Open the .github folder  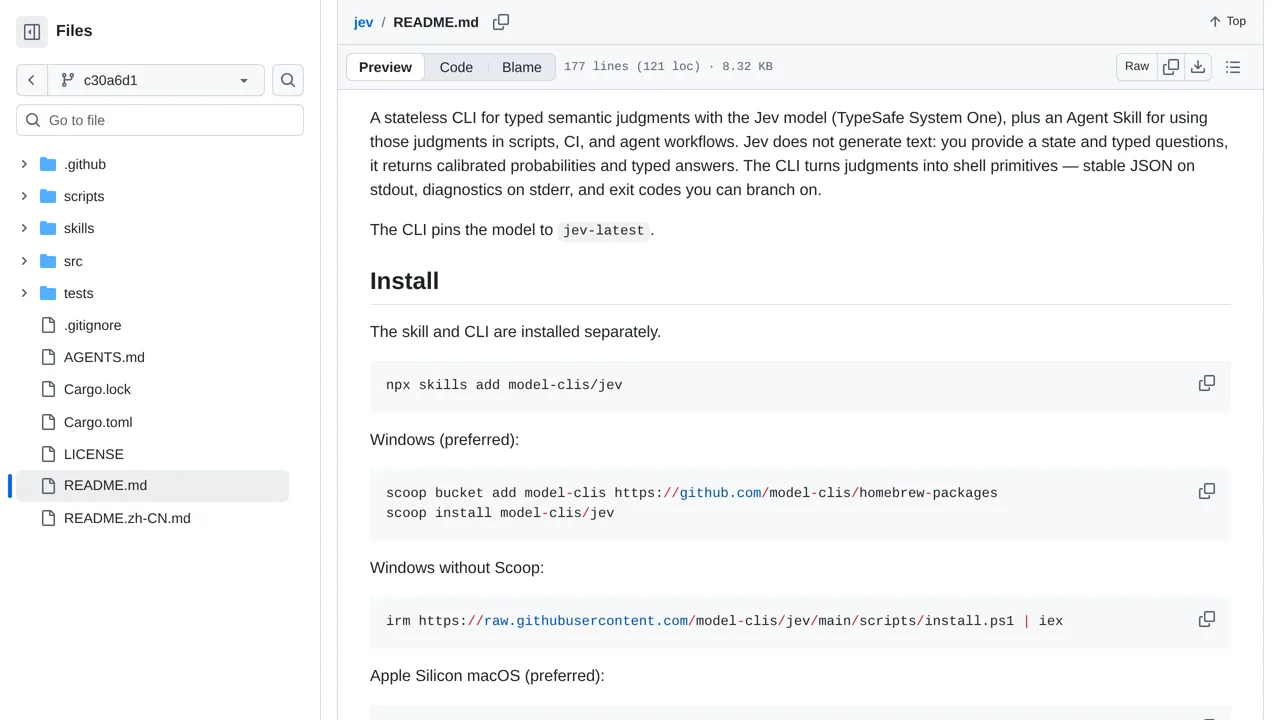(x=85, y=164)
